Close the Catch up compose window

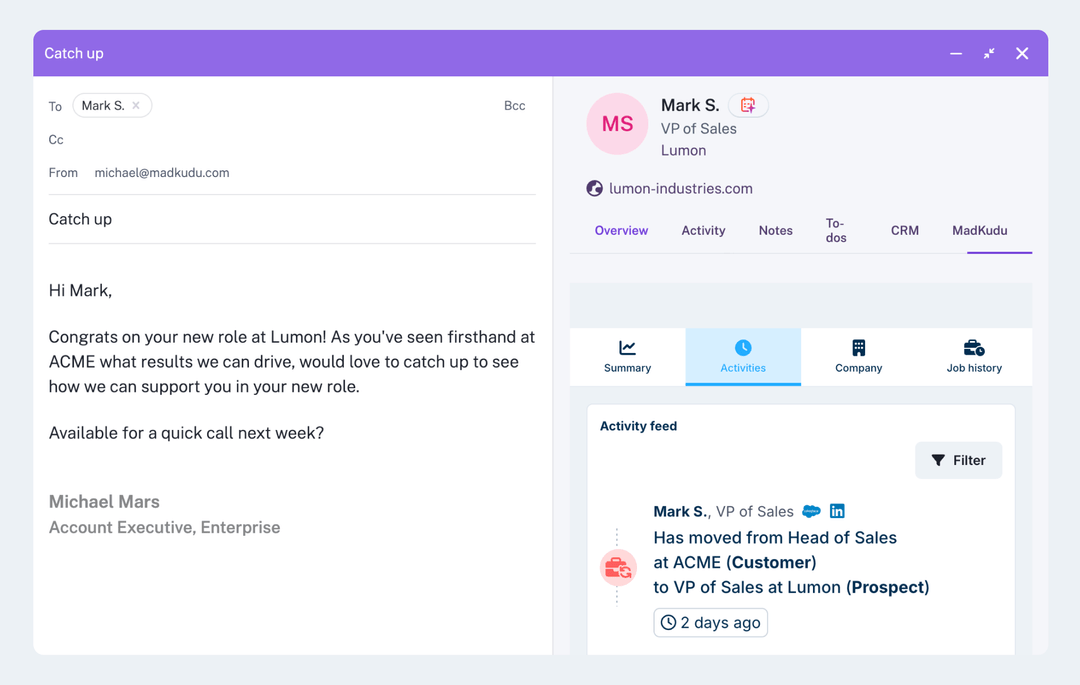click(1022, 53)
